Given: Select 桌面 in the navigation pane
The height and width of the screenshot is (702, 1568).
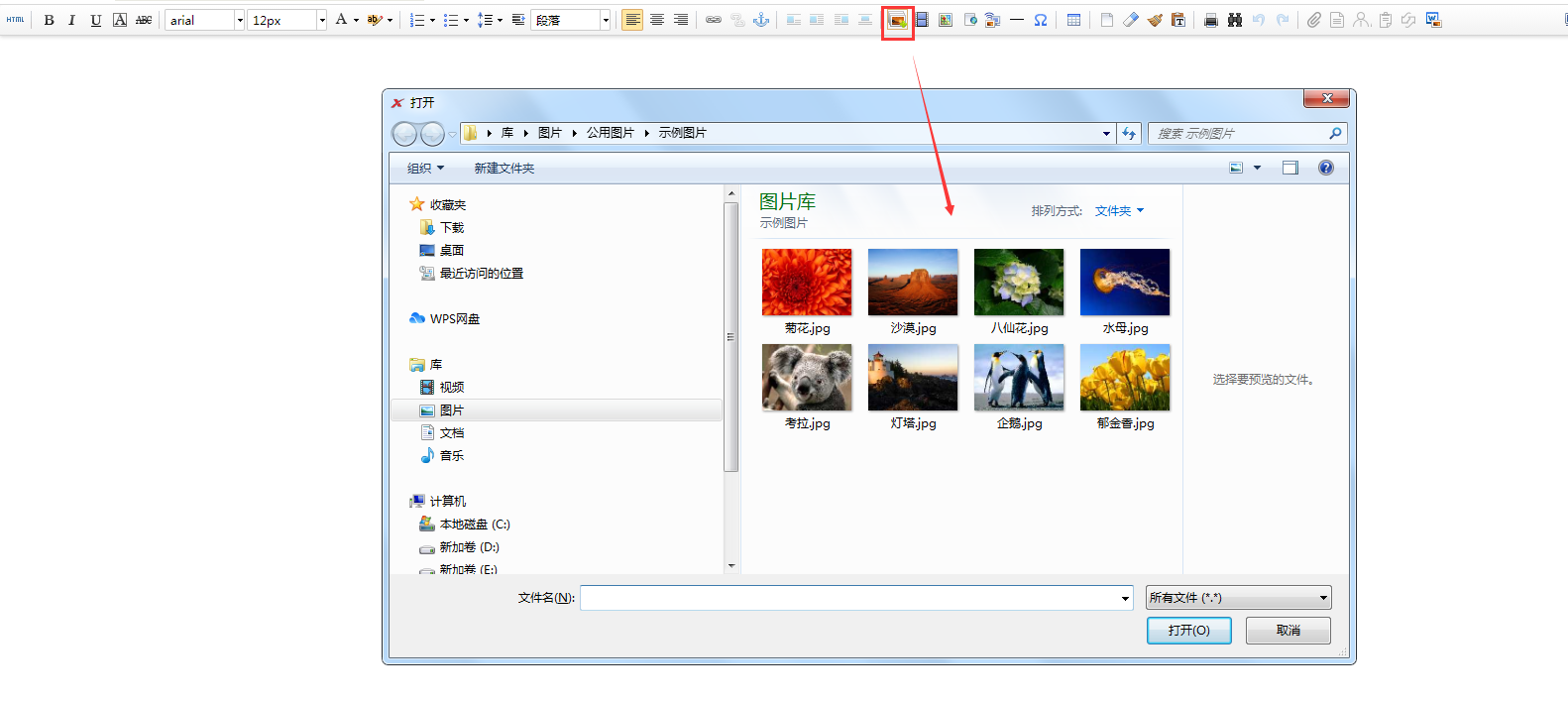Looking at the screenshot, I should coord(451,251).
